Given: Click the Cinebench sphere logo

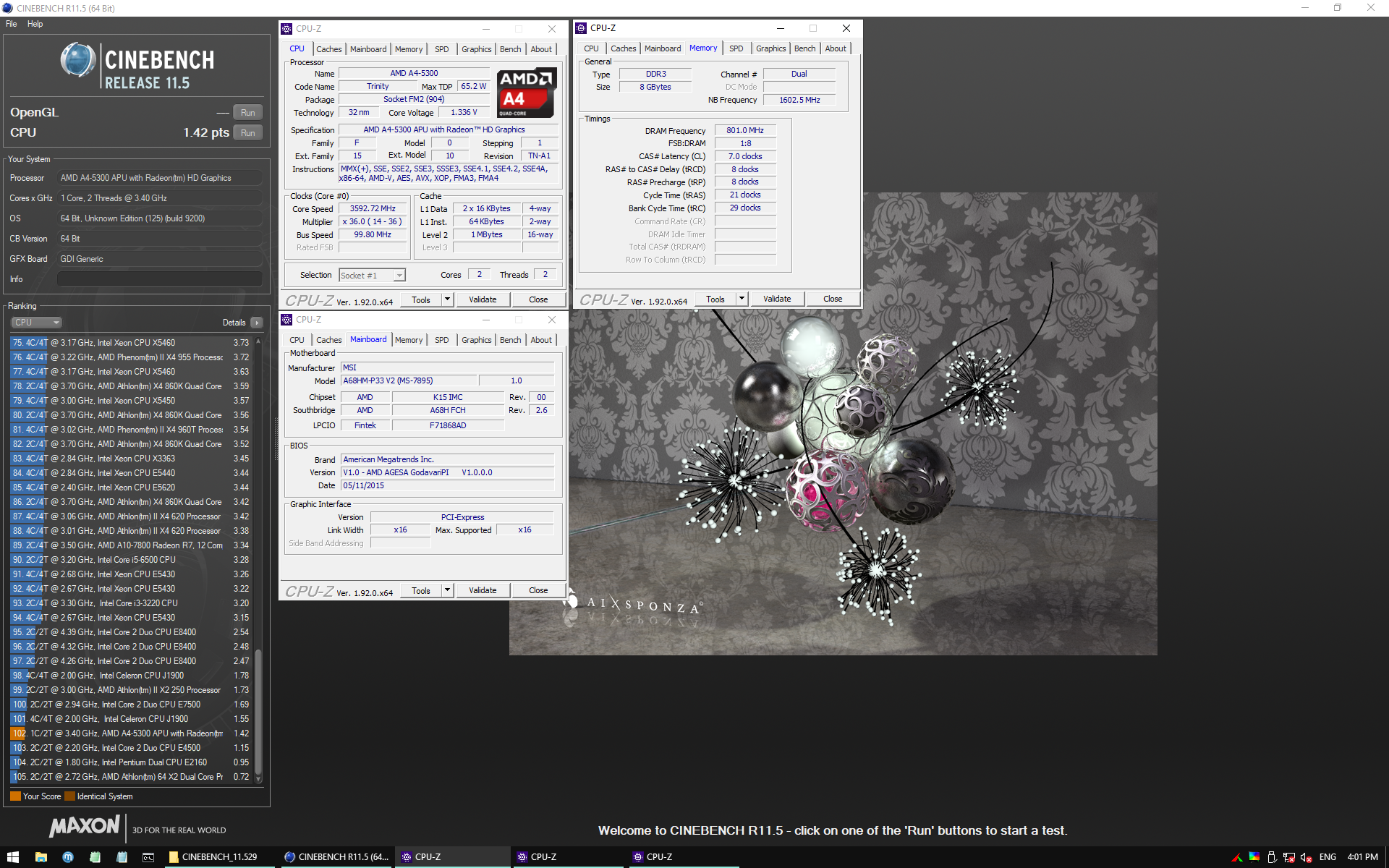Looking at the screenshot, I should (78, 59).
